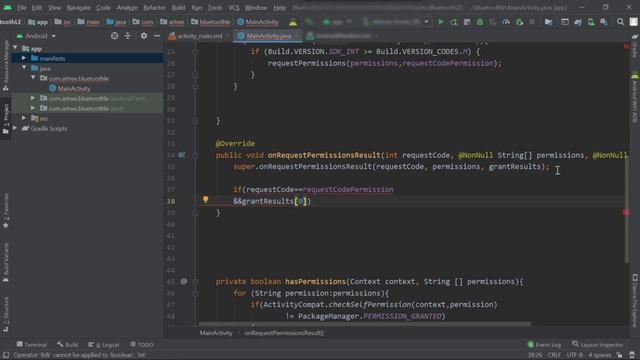Screen dimensions: 640x360
Task: Click the Make Project hammer icon
Action: tap(309, 22)
